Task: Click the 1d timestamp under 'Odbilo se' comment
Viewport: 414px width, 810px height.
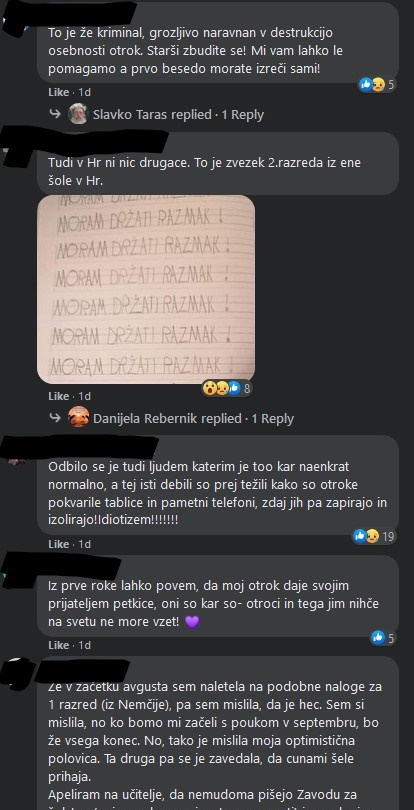Action: coord(85,544)
